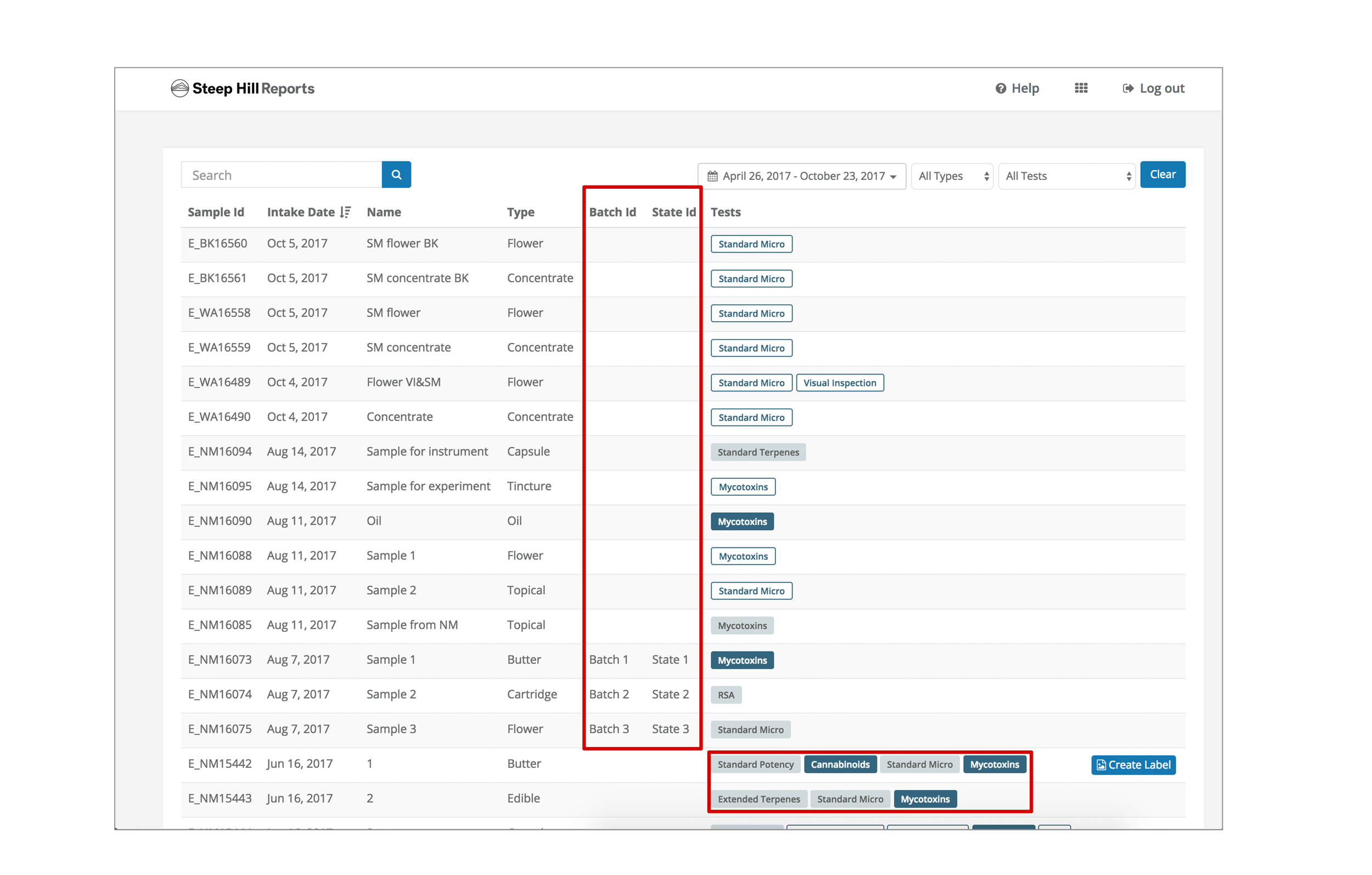Open Mycotoxins test for Butter E_NM16073

(x=742, y=660)
